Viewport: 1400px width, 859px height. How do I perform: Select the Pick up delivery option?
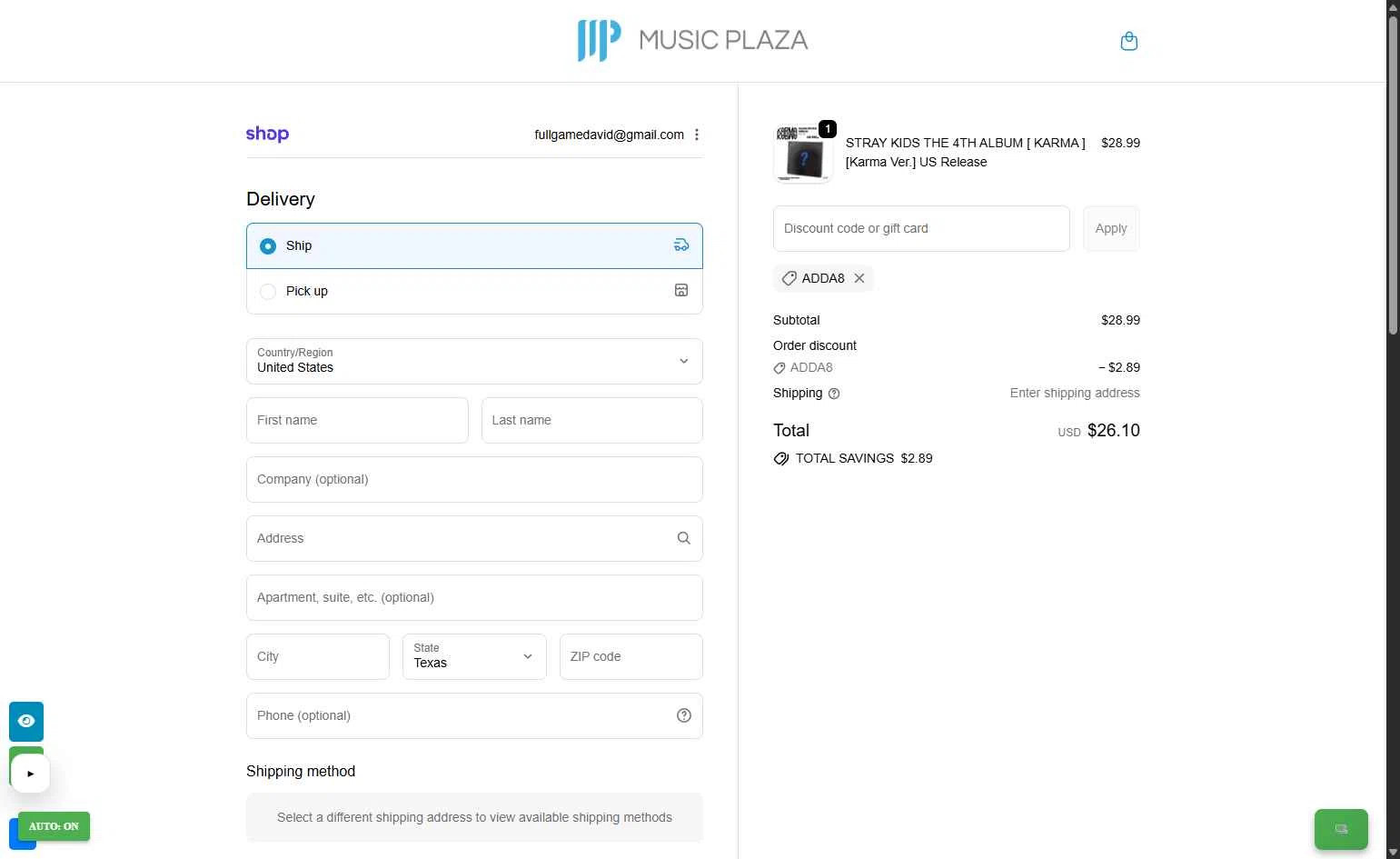[474, 291]
